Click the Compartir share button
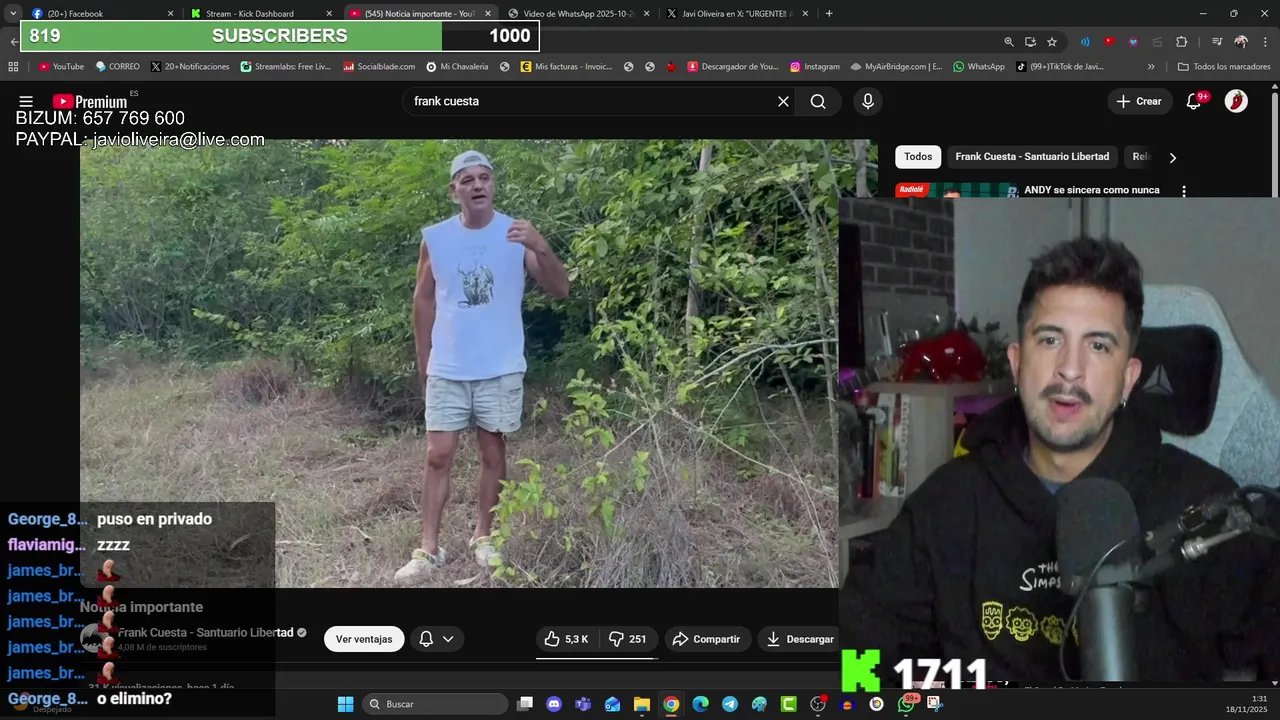 coord(706,639)
